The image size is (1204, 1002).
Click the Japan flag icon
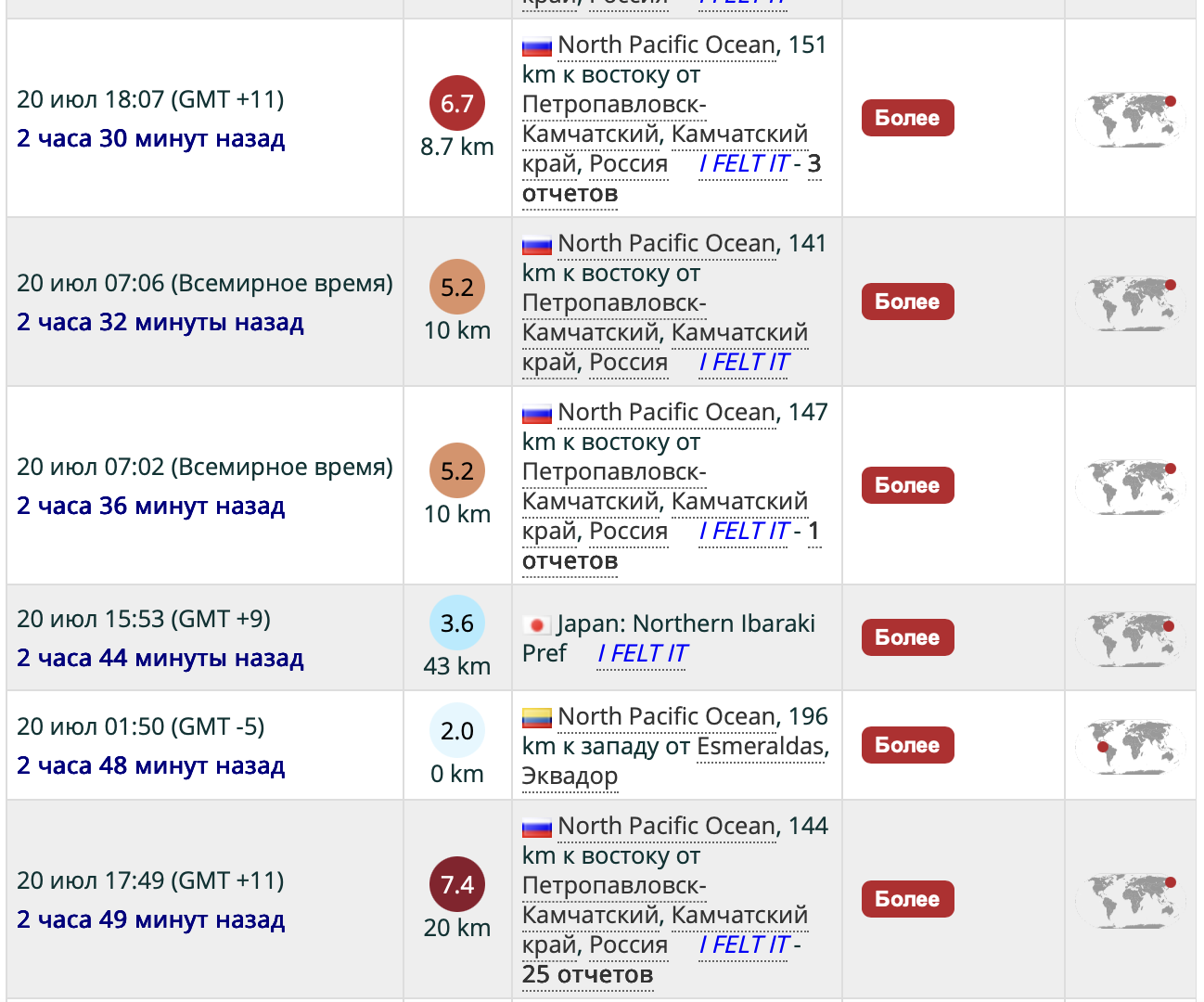point(536,624)
